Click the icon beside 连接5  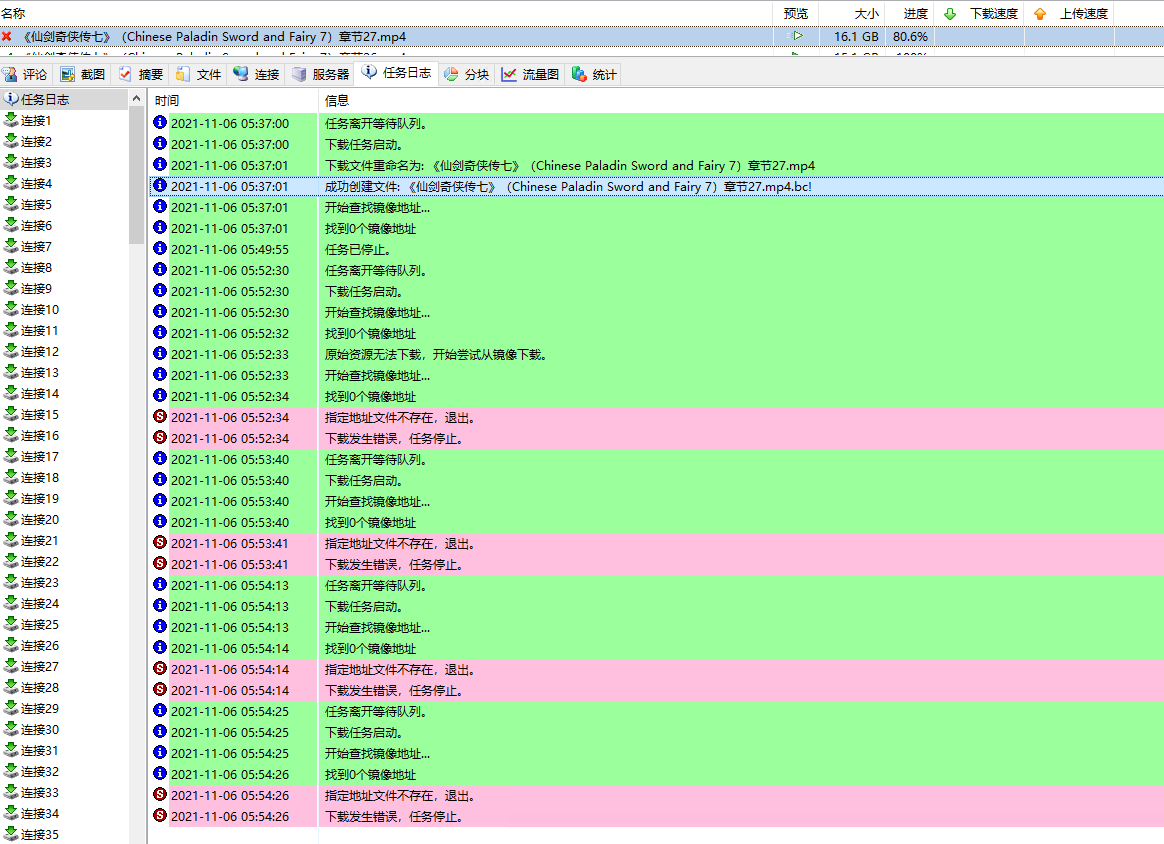click(11, 203)
